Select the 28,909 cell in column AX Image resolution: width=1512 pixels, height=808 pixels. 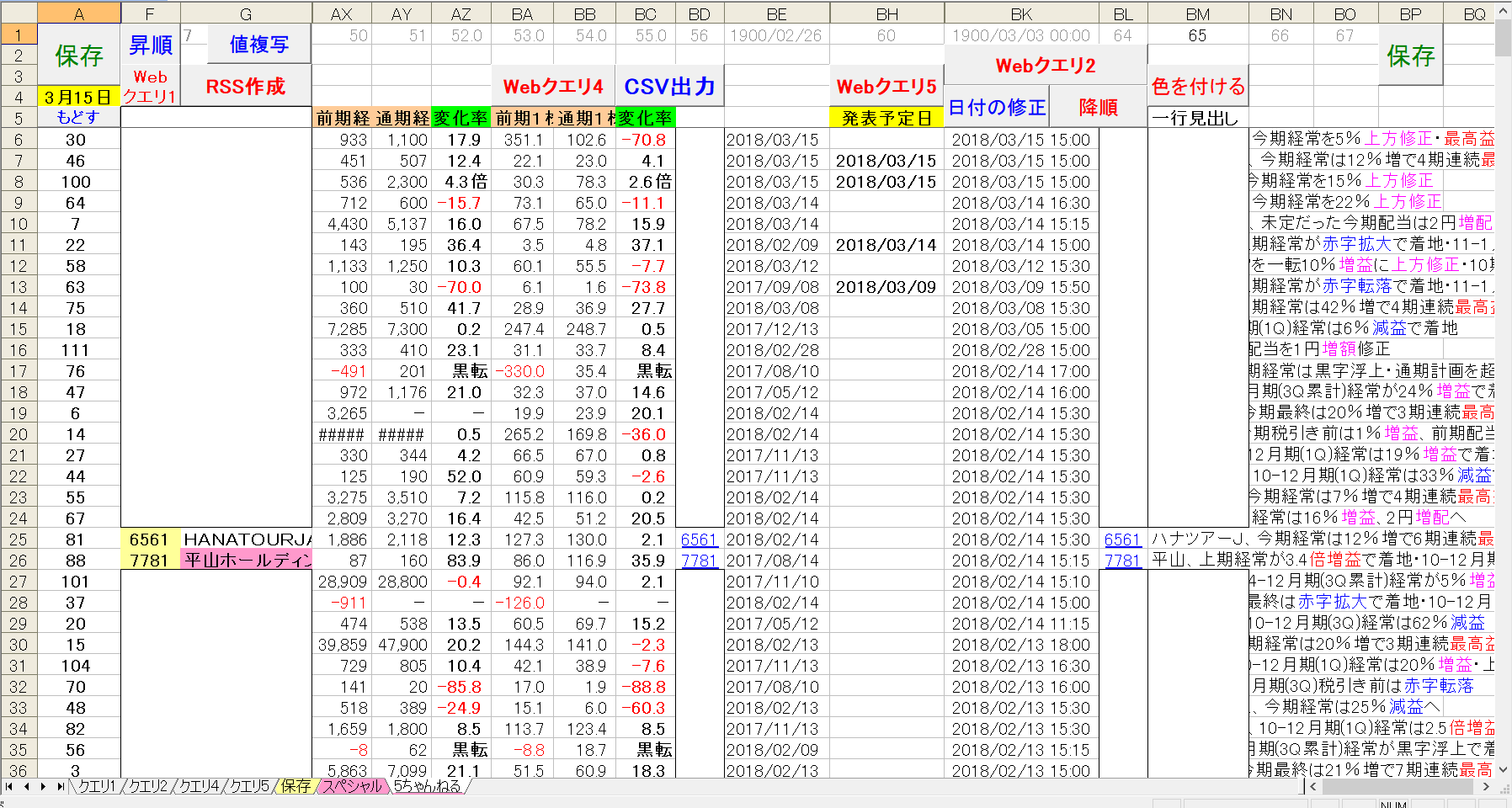342,582
